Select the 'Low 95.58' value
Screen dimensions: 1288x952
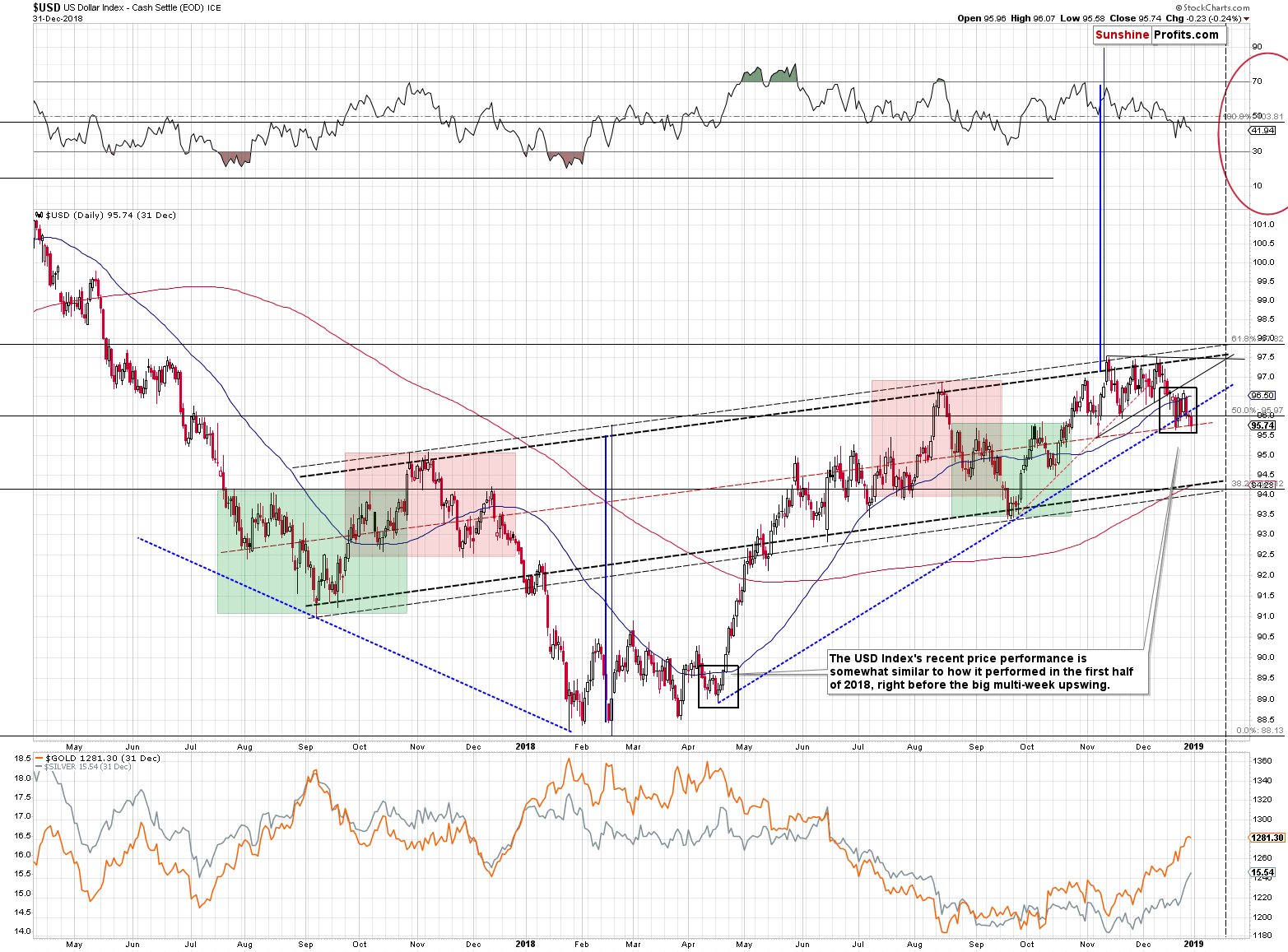[1082, 18]
